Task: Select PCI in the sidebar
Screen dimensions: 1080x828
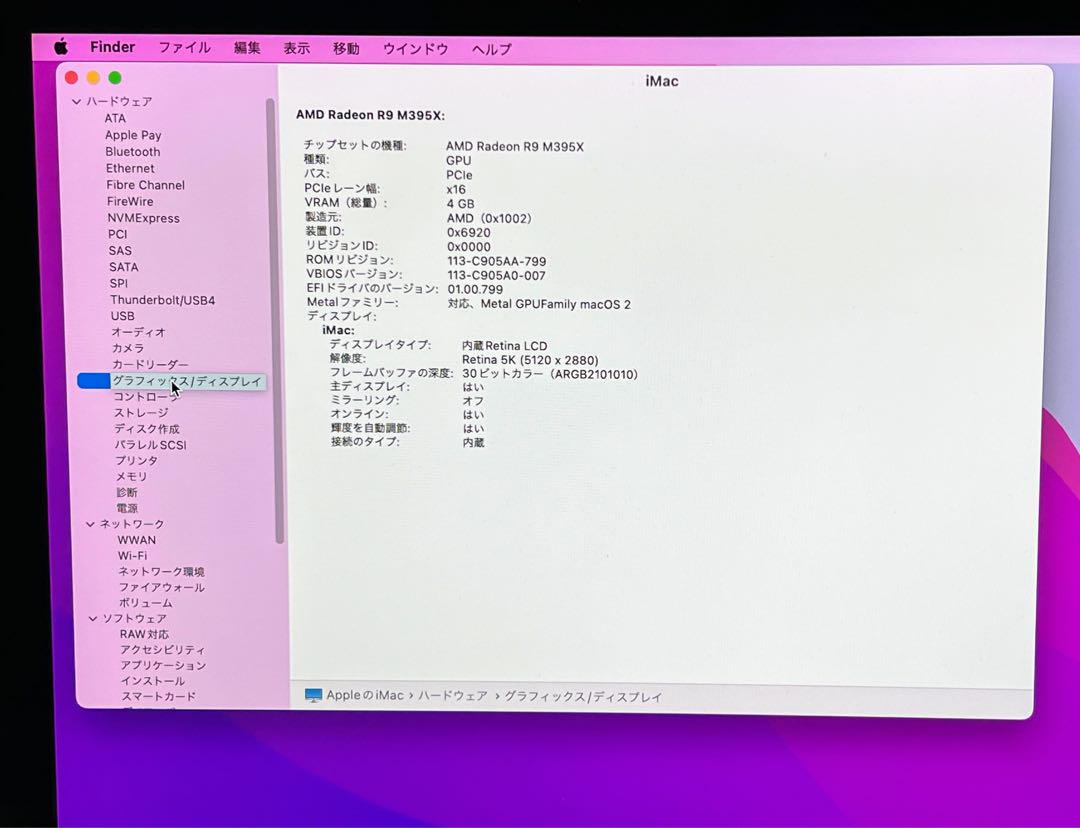Action: click(117, 234)
